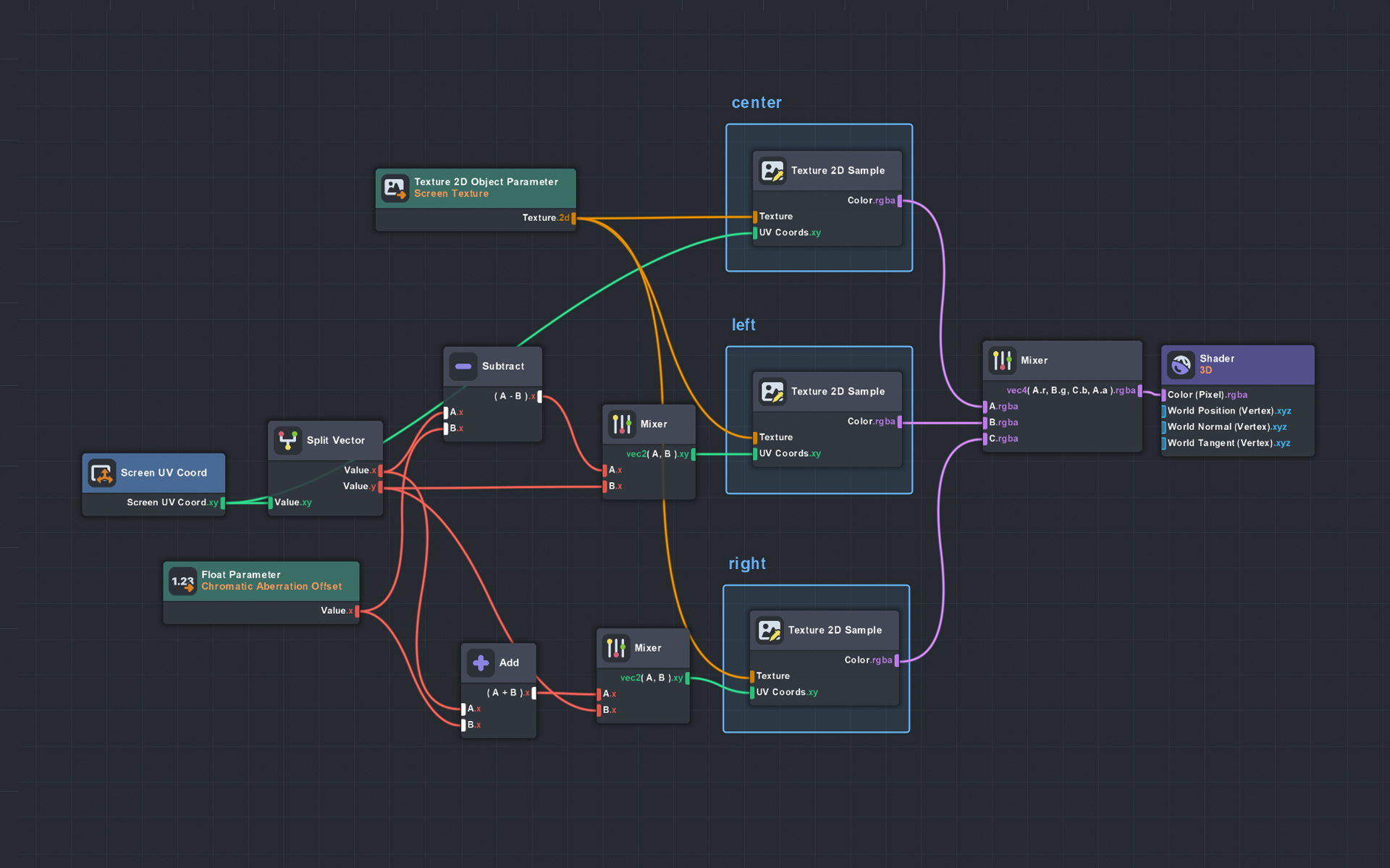This screenshot has height=868, width=1390.
Task: Click the Subtract ( A - B ).x output port
Action: coord(539,397)
